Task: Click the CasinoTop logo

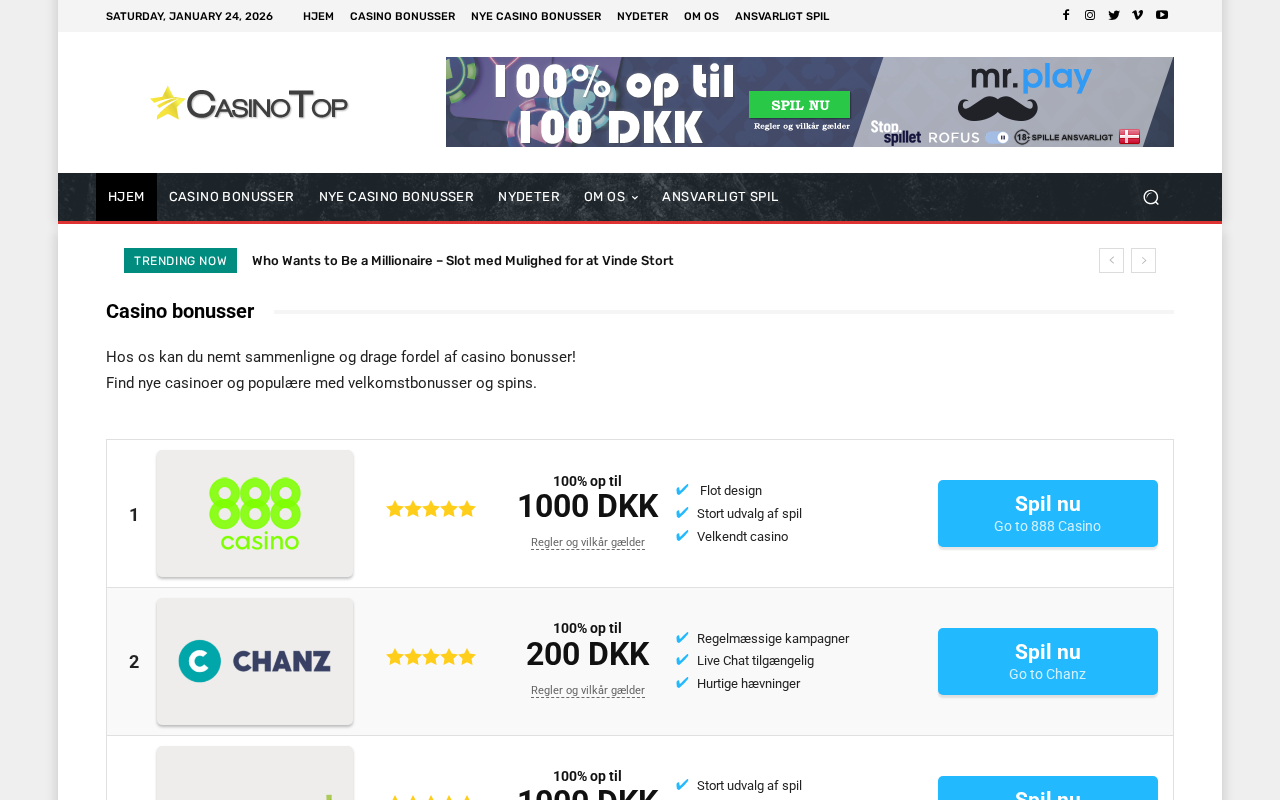Action: coord(249,102)
